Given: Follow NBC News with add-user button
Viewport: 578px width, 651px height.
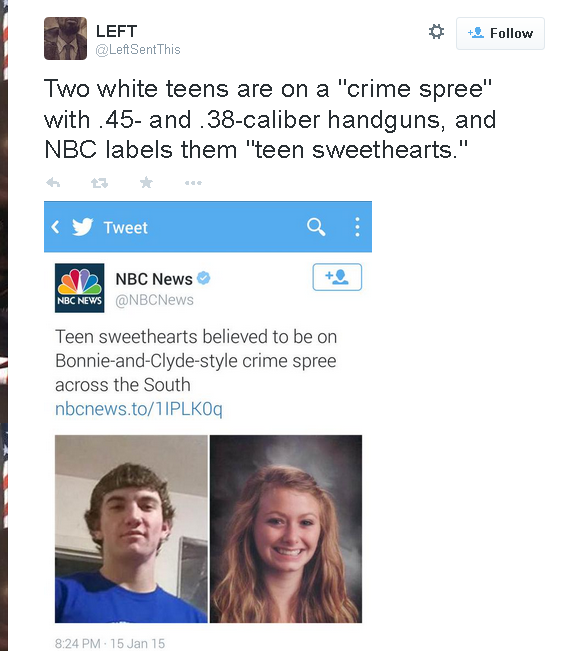Looking at the screenshot, I should (x=337, y=277).
